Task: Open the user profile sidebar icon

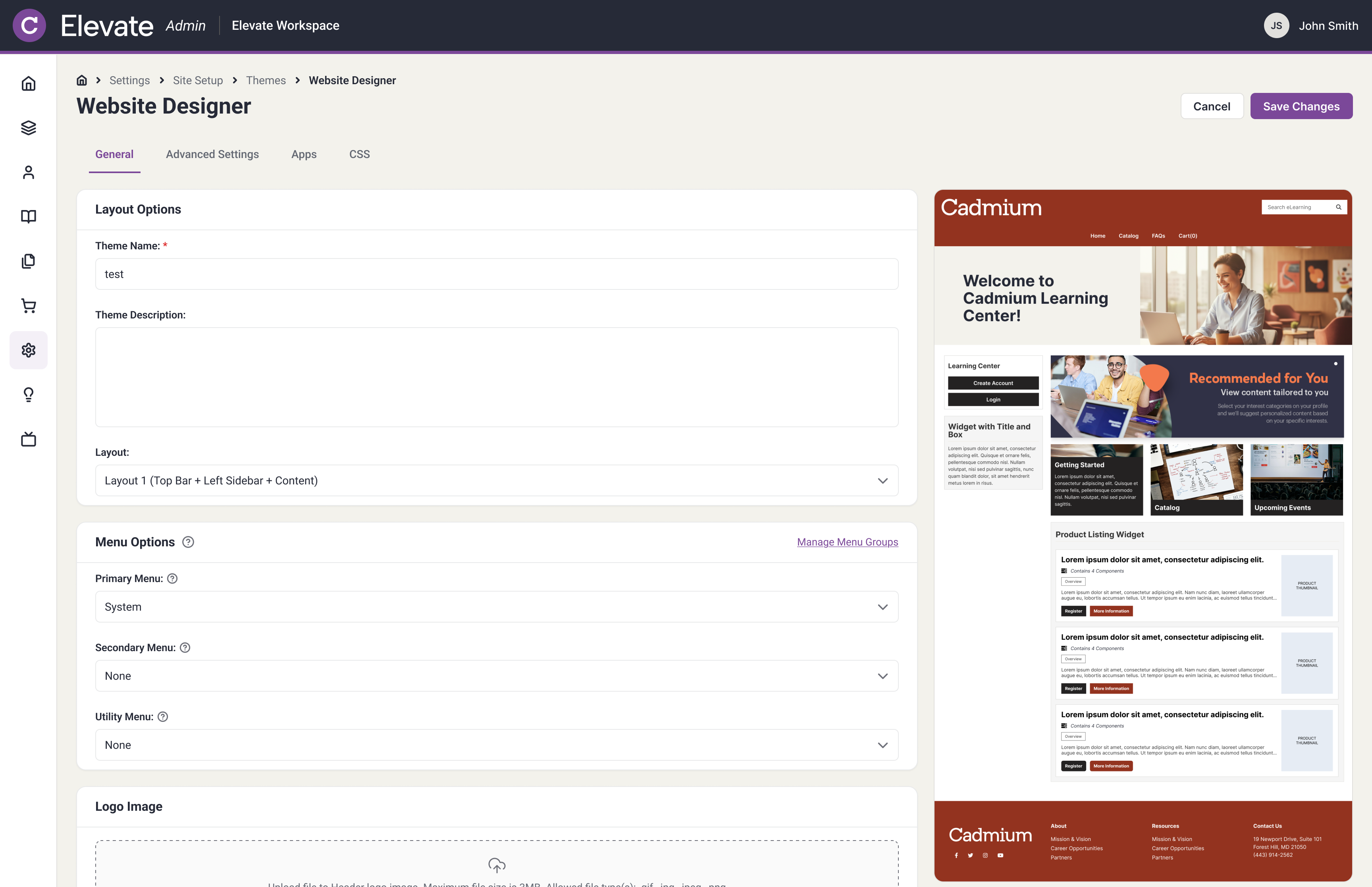Action: (x=28, y=172)
